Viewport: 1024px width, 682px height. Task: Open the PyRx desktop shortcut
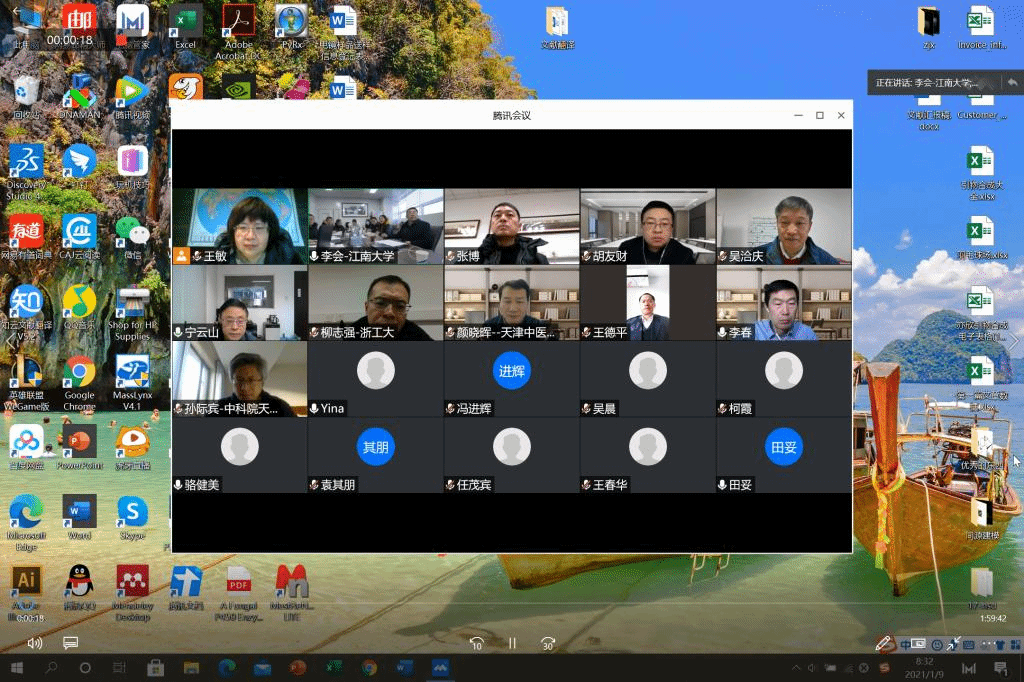point(291,25)
